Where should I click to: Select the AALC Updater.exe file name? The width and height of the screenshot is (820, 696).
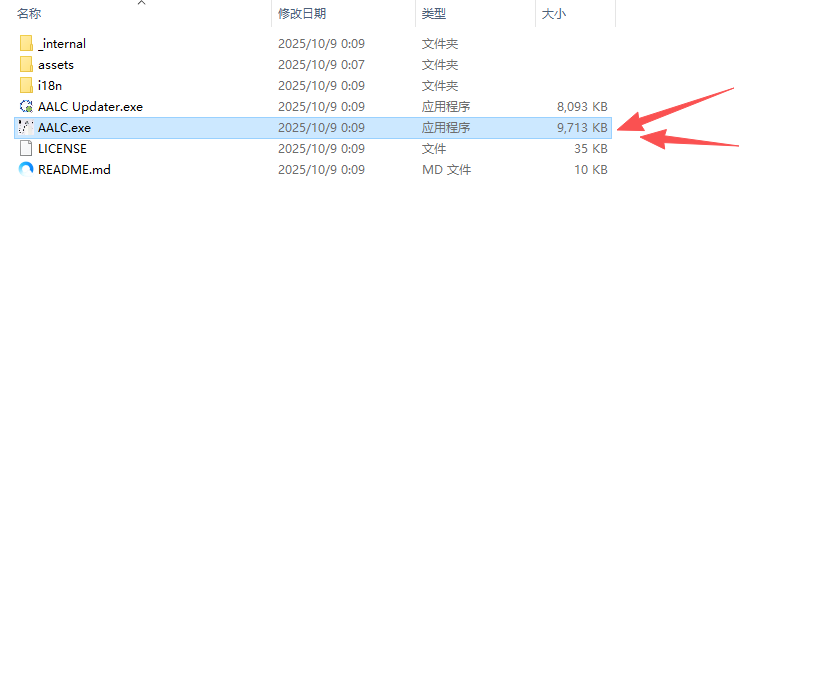(x=90, y=107)
